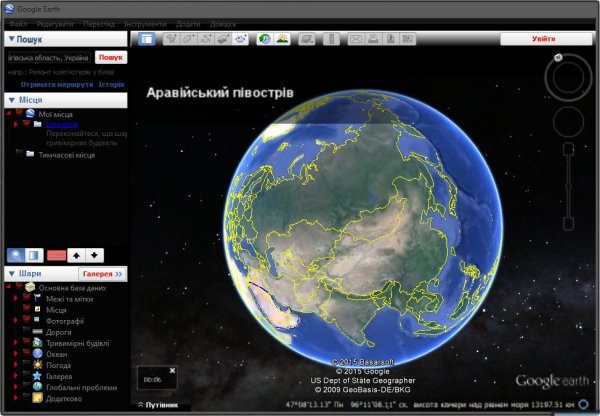Expand the Путівник tour guide bar
Viewport: 600px width, 416px height.
tap(158, 405)
